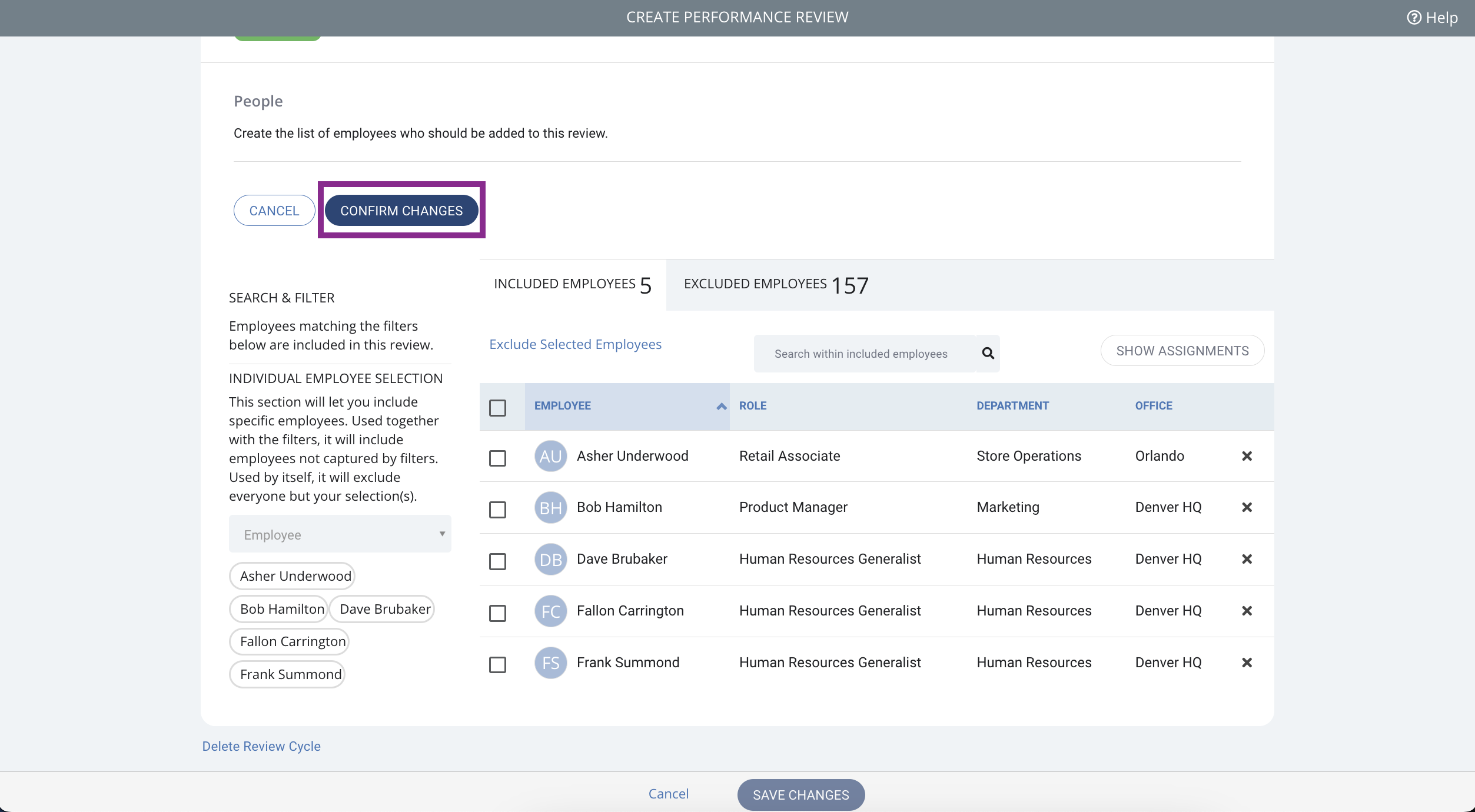Click the name Asher Underwood in the table
Image resolution: width=1475 pixels, height=812 pixels.
pos(632,456)
